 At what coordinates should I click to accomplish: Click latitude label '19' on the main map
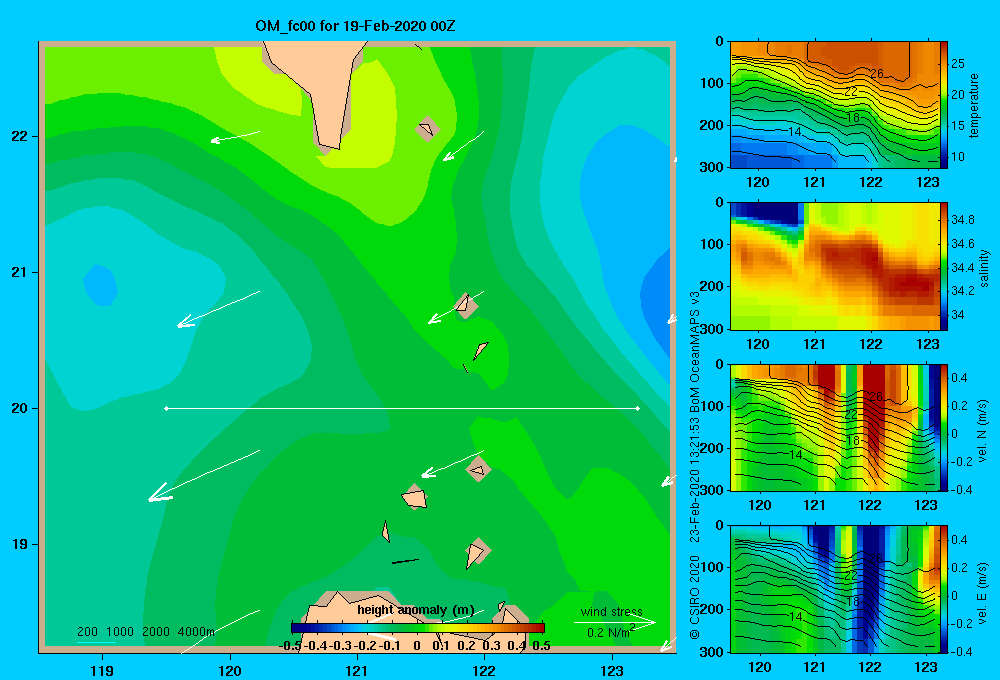click(x=19, y=544)
